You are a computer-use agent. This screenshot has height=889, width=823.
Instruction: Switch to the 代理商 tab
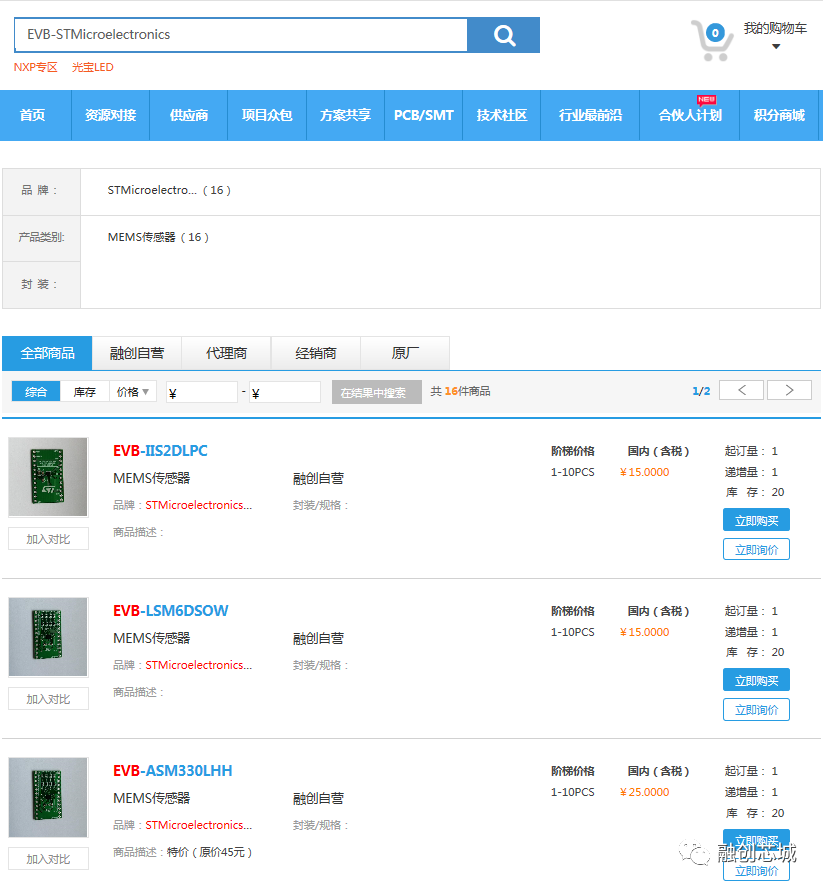(226, 353)
